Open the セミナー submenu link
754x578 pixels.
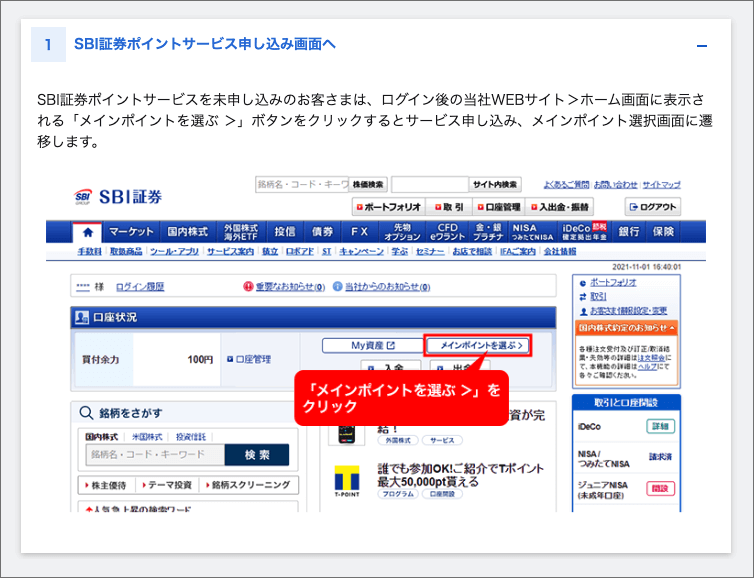(x=430, y=251)
